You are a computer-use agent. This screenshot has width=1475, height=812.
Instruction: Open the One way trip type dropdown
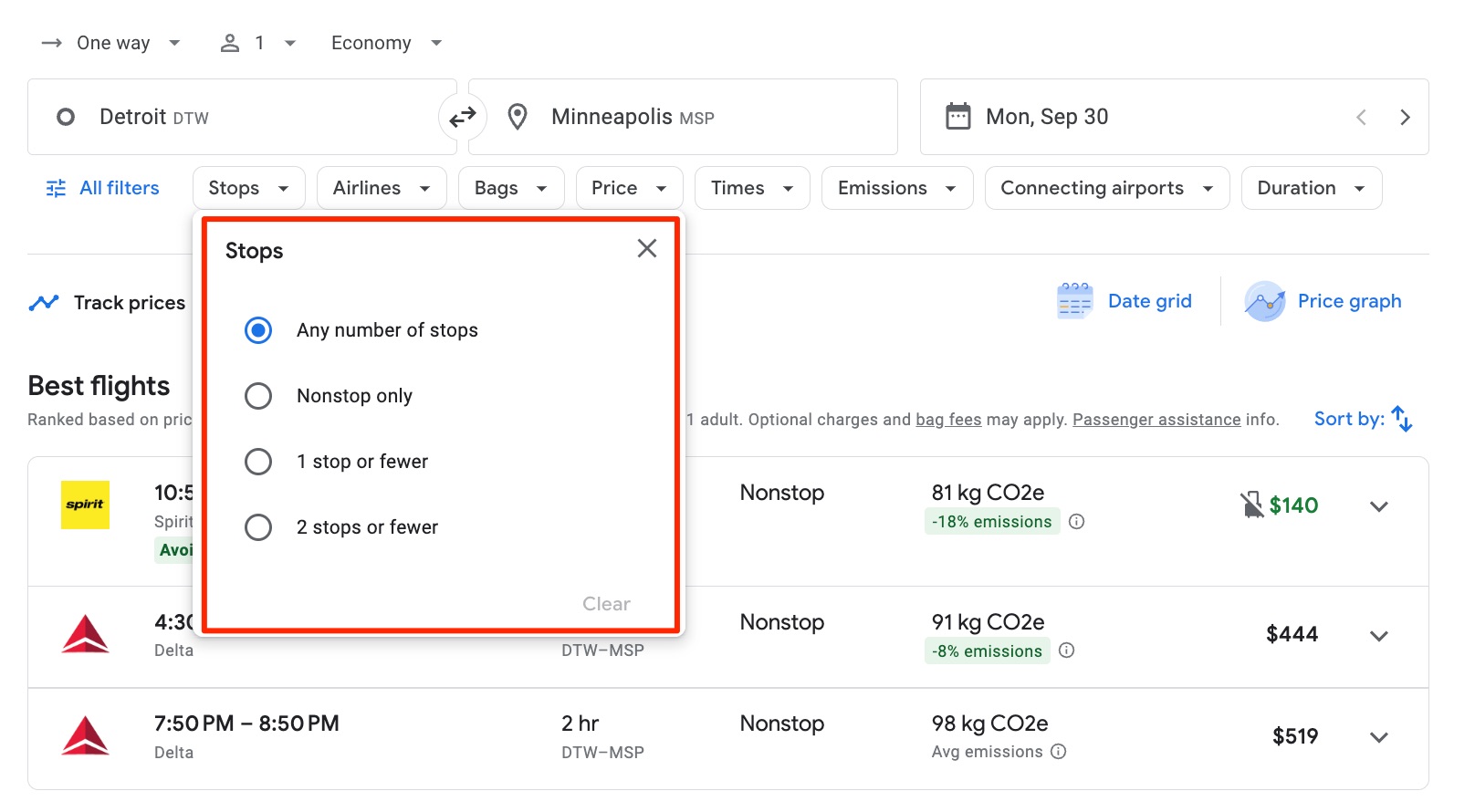click(111, 43)
